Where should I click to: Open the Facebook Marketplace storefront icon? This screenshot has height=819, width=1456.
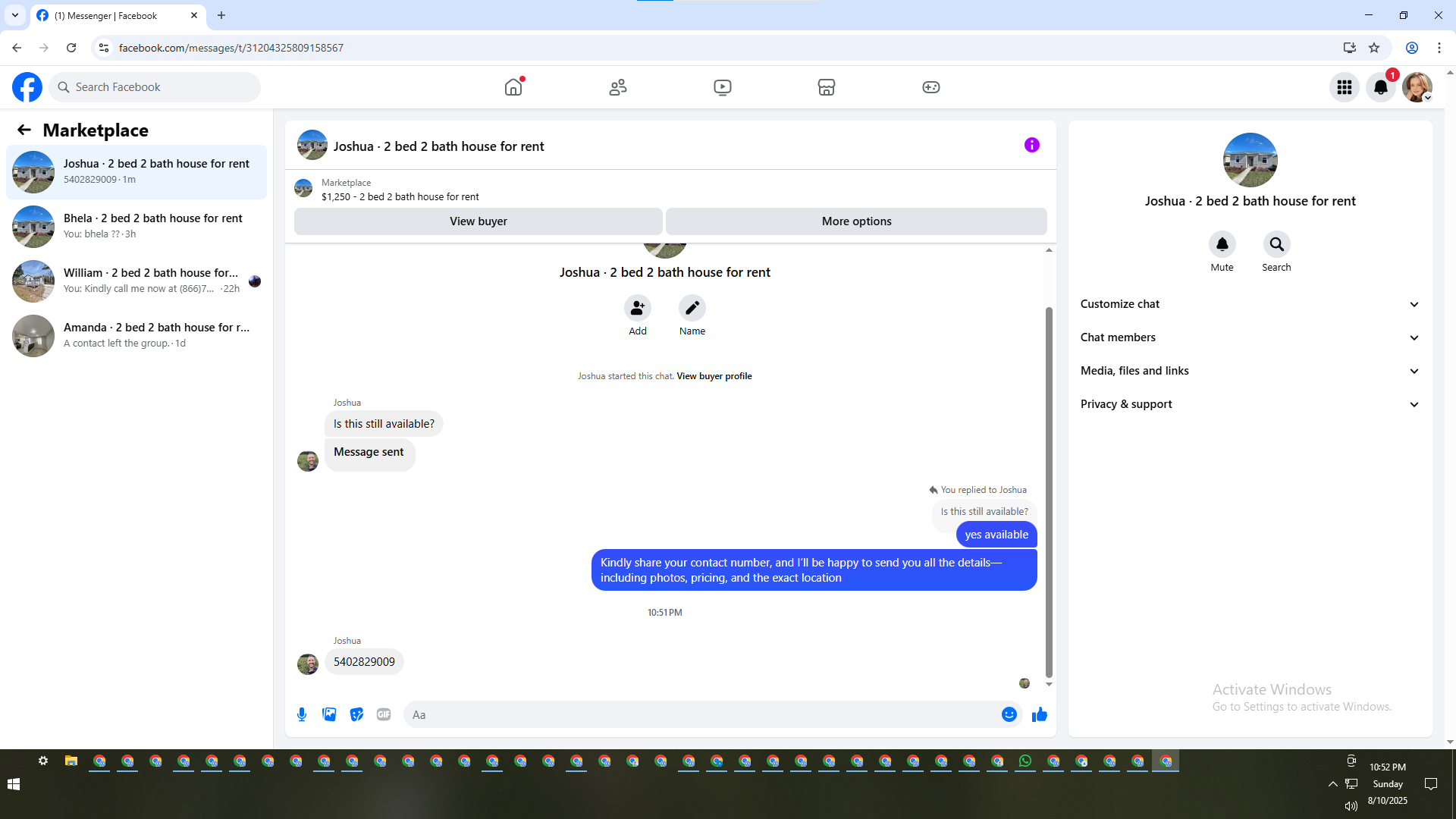click(x=826, y=87)
